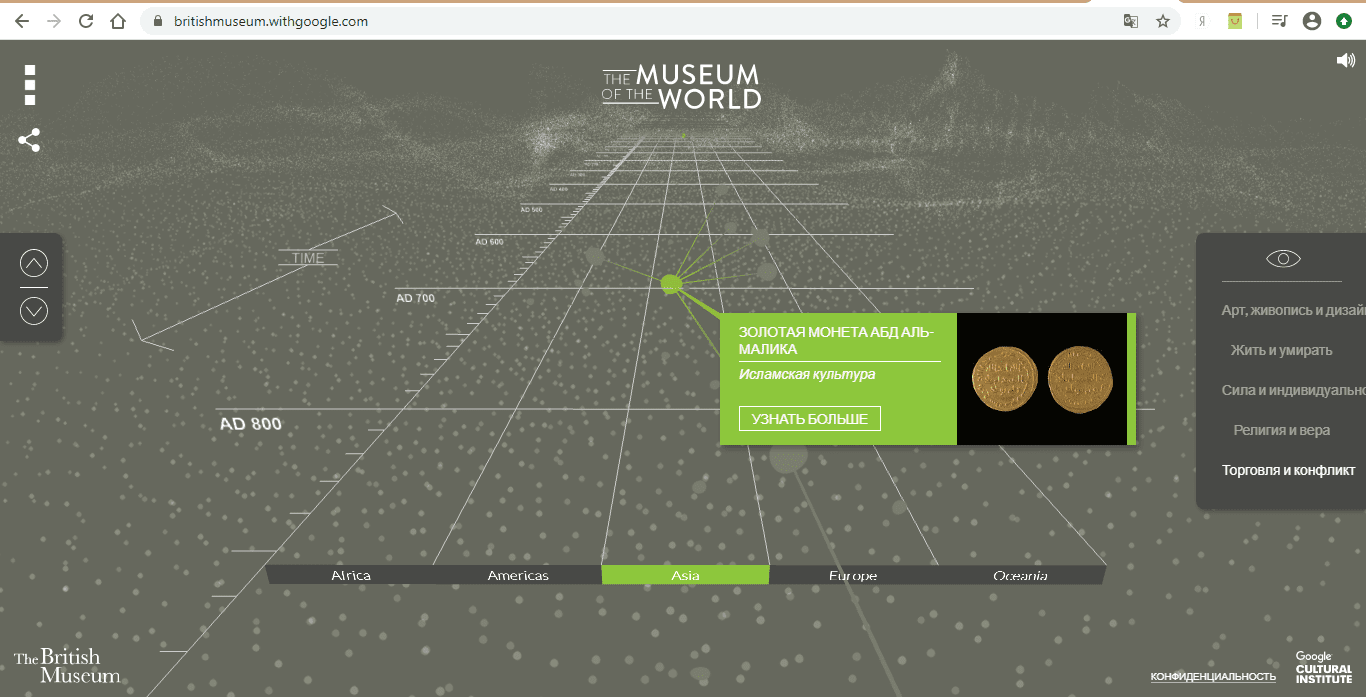The width and height of the screenshot is (1366, 697).
Task: Open the gold coin thumbnail image
Action: 1042,379
